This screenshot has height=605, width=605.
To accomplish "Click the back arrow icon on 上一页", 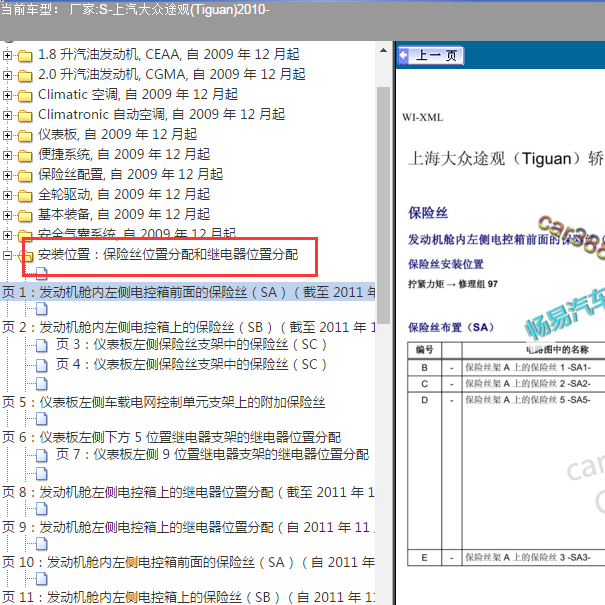I will pos(404,56).
